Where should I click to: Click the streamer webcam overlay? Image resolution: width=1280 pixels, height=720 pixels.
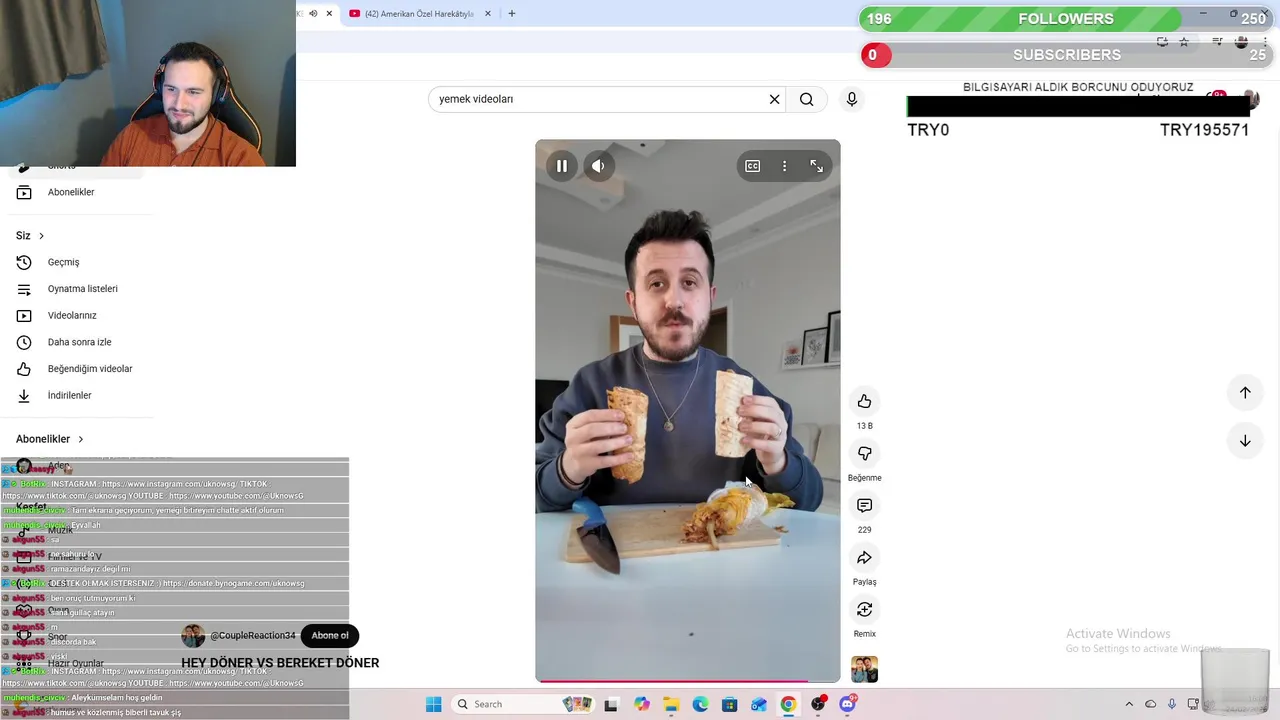(148, 83)
